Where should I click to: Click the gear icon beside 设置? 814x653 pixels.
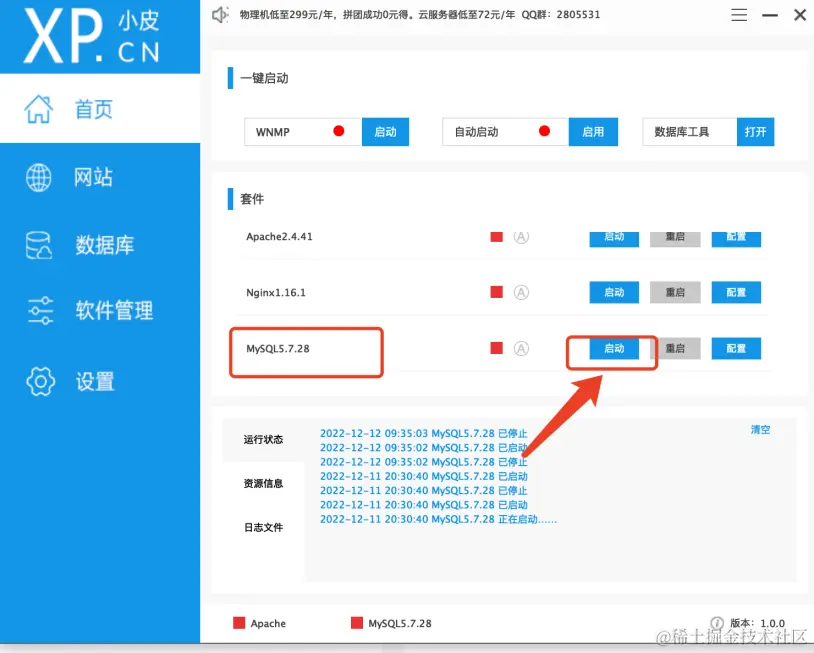[40, 382]
